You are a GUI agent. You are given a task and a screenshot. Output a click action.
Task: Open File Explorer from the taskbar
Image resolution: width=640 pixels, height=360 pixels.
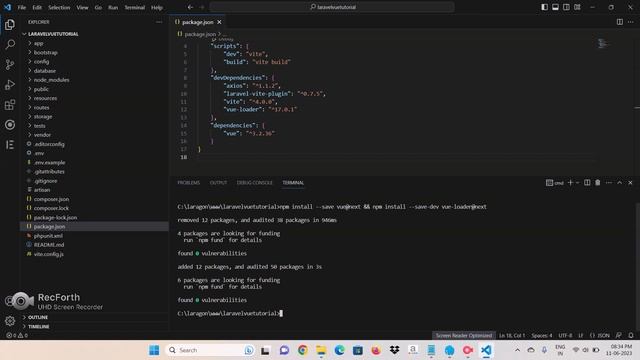coord(321,350)
